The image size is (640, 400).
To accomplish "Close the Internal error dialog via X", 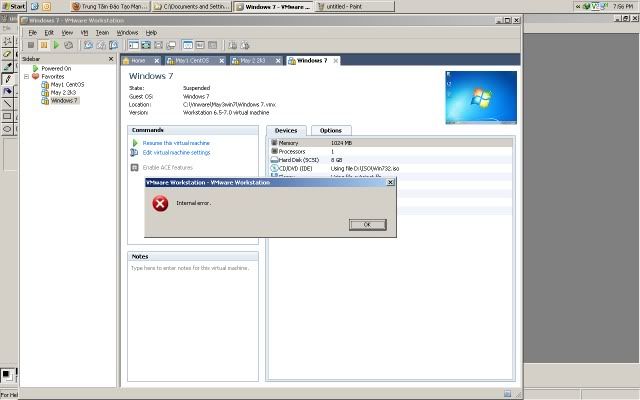I will coord(390,182).
